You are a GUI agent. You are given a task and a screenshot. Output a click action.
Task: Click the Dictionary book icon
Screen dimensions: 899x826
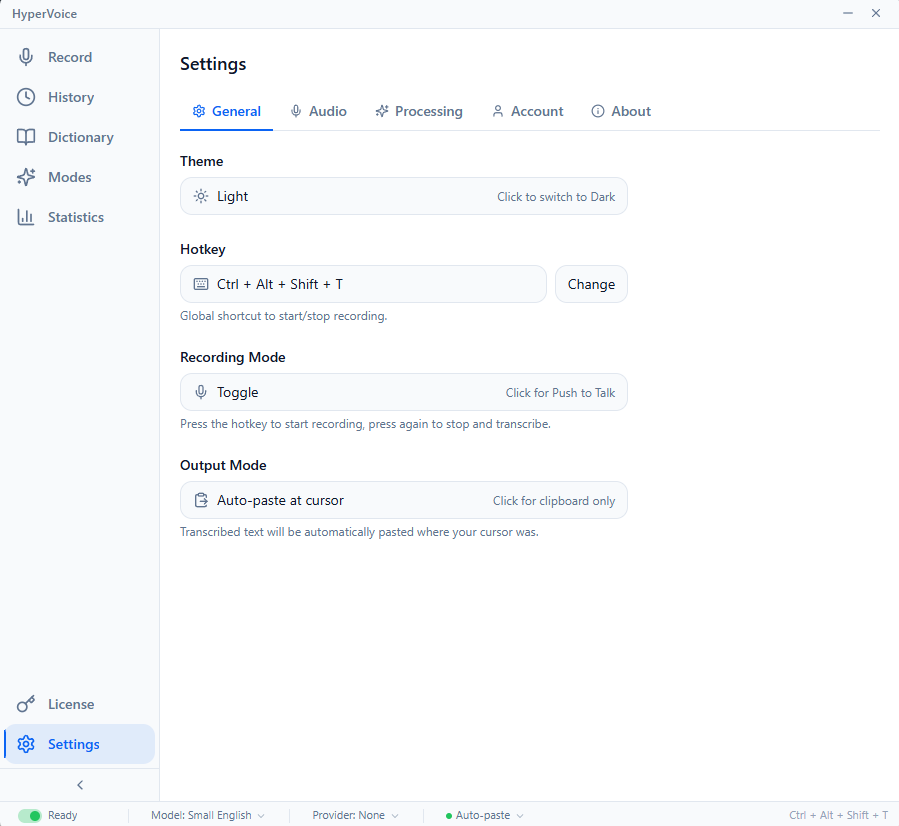[26, 137]
